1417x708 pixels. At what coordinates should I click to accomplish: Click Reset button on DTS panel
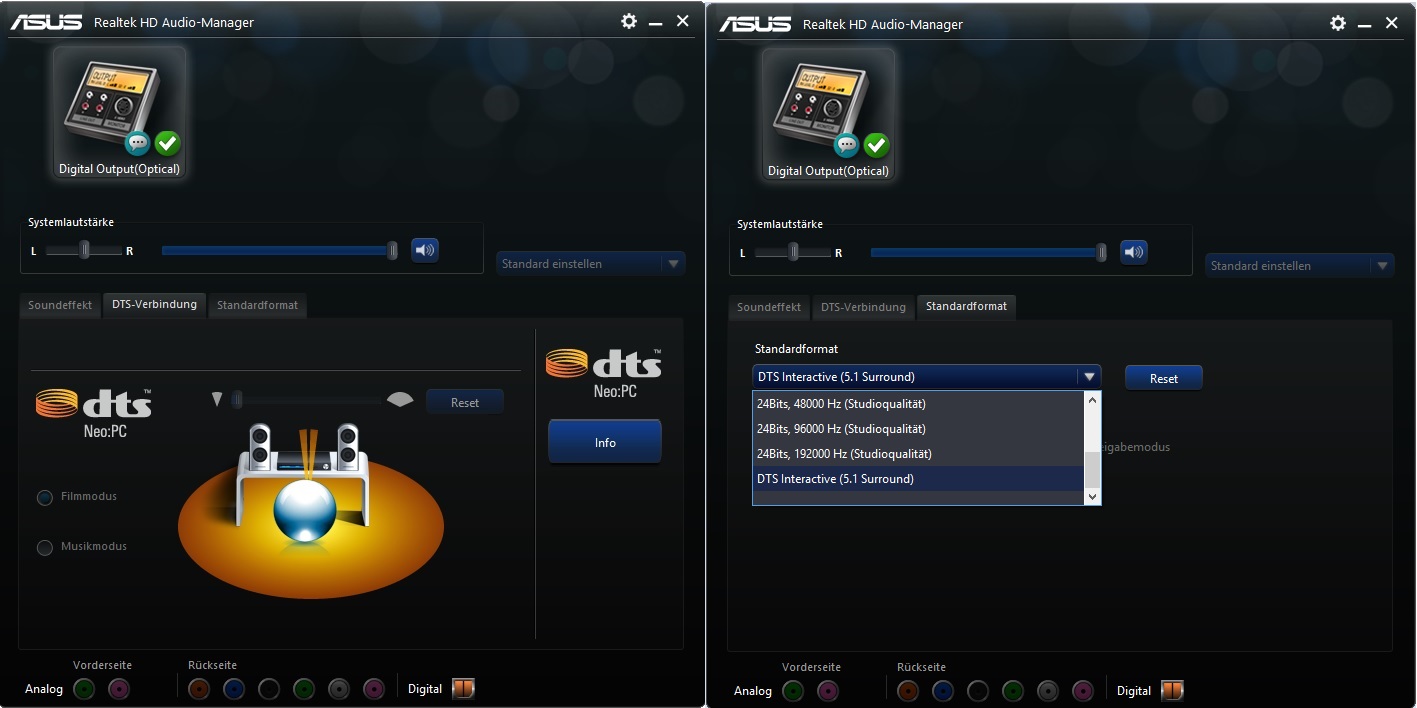coord(465,402)
